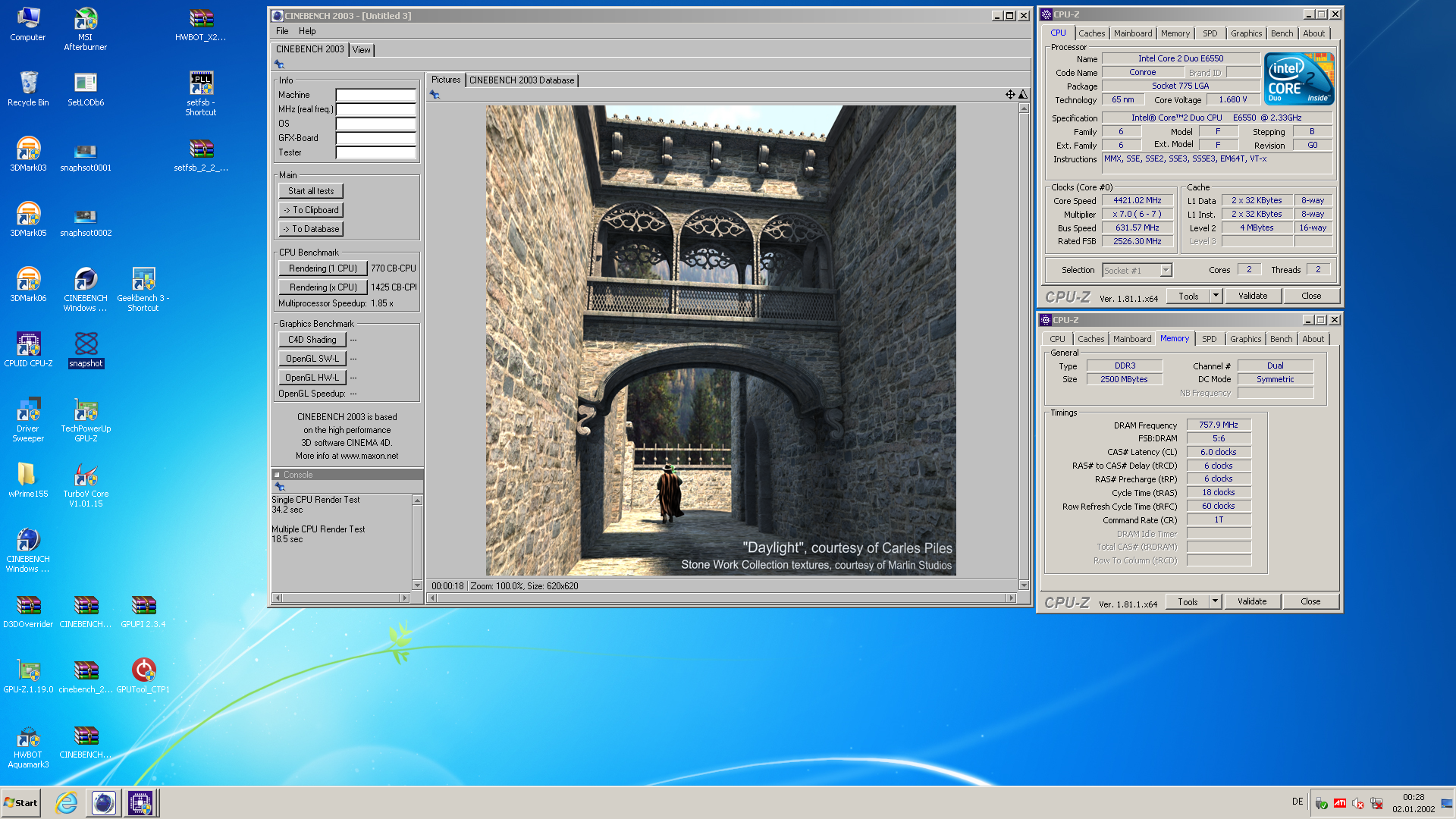This screenshot has height=819, width=1456.
Task: Open the D3DOverrider archive icon
Action: 28,610
